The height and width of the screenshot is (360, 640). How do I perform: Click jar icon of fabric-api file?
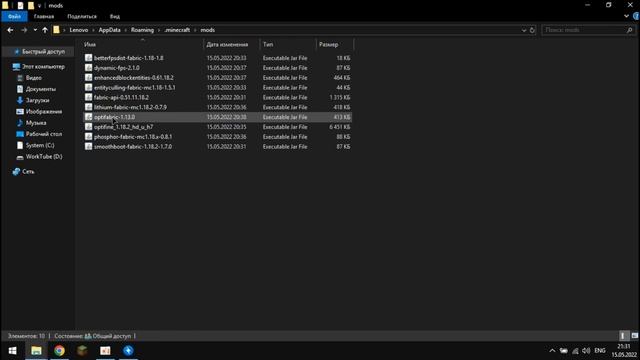[88, 97]
